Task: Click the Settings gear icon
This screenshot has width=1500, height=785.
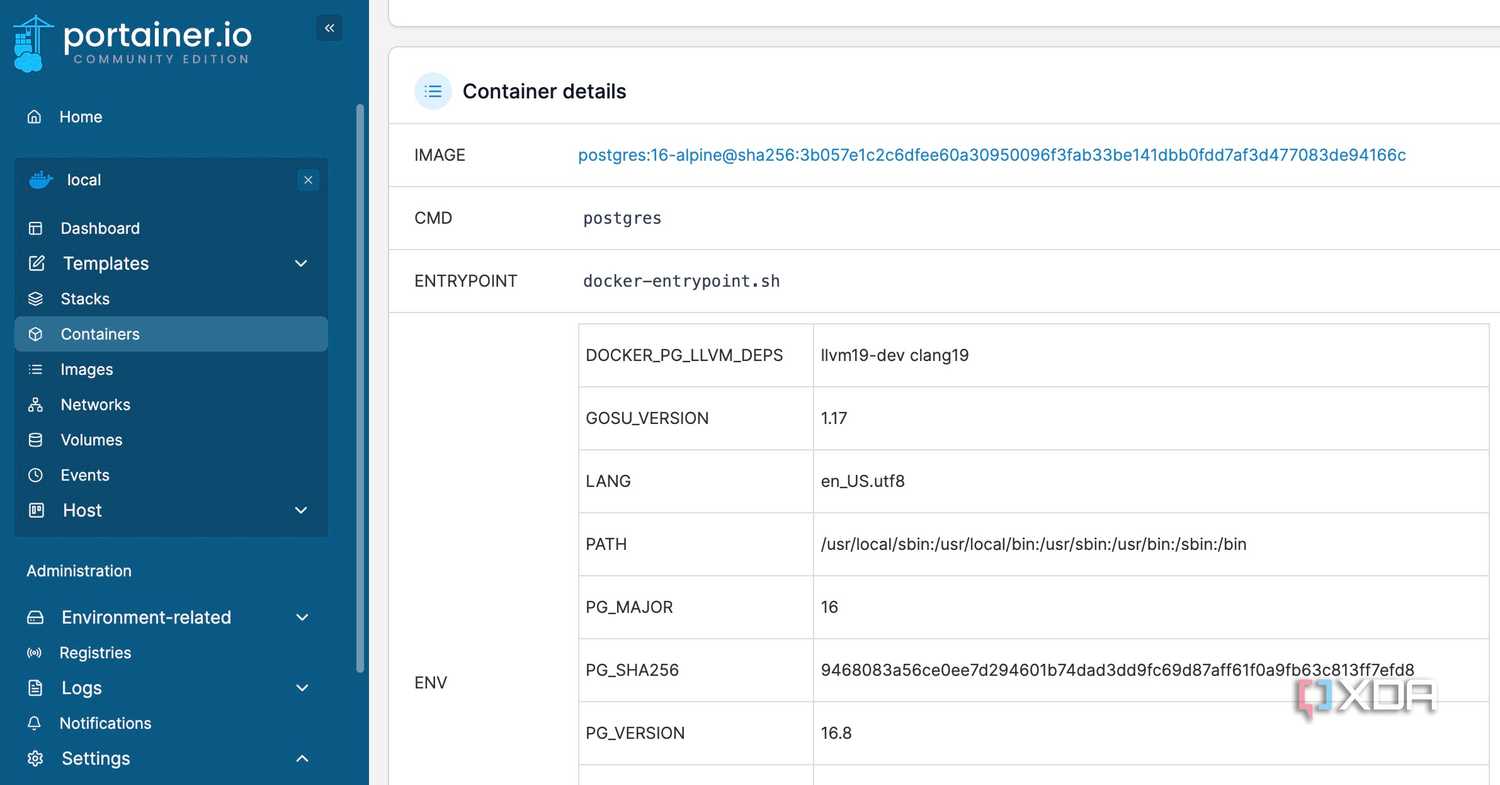Action: 36,758
